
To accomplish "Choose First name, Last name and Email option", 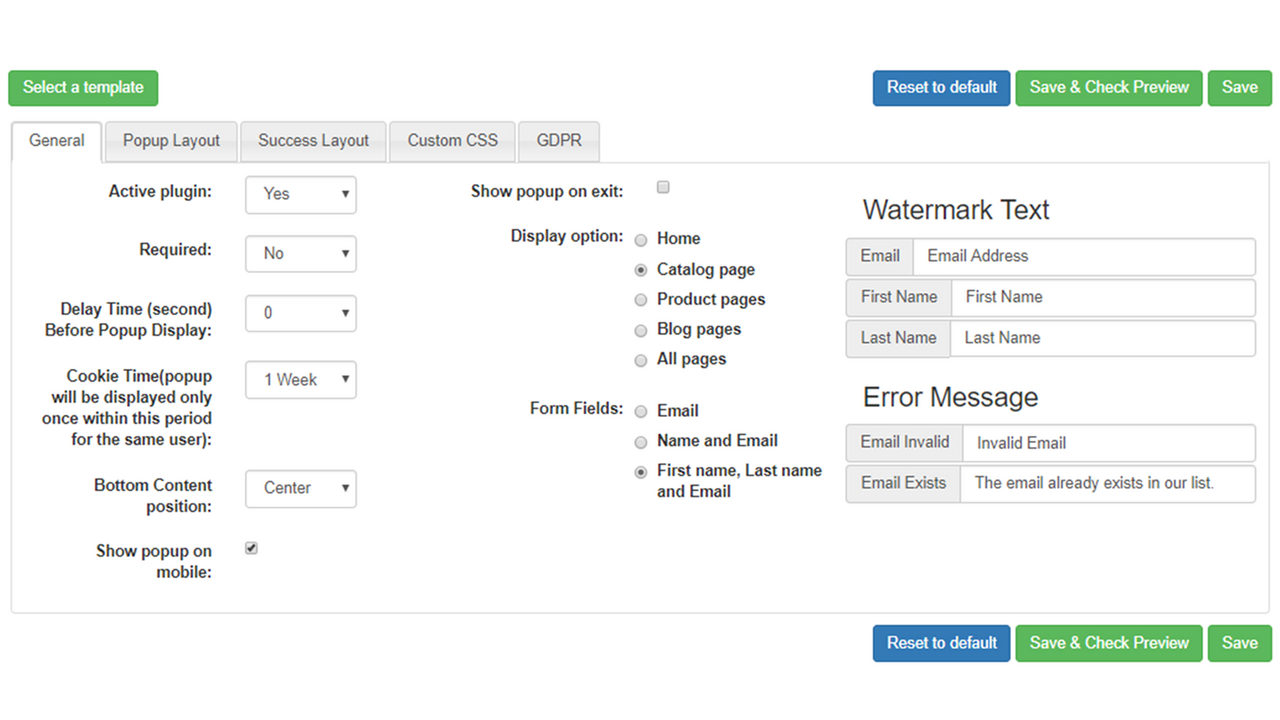I will [641, 472].
